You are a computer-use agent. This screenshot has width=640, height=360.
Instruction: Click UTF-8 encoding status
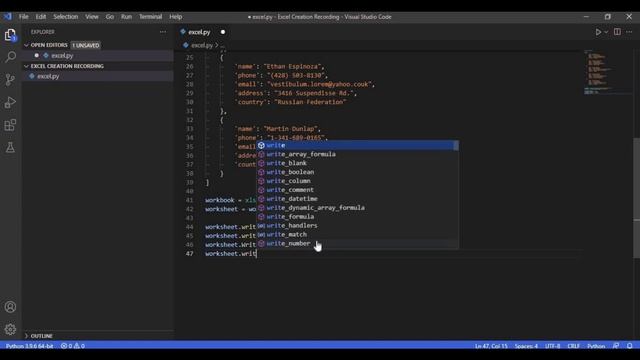pos(553,346)
